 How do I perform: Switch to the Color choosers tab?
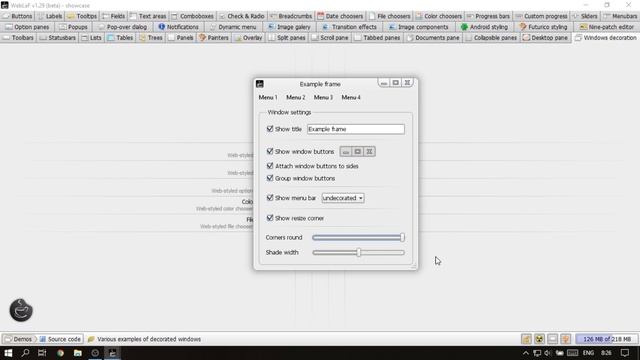click(439, 16)
